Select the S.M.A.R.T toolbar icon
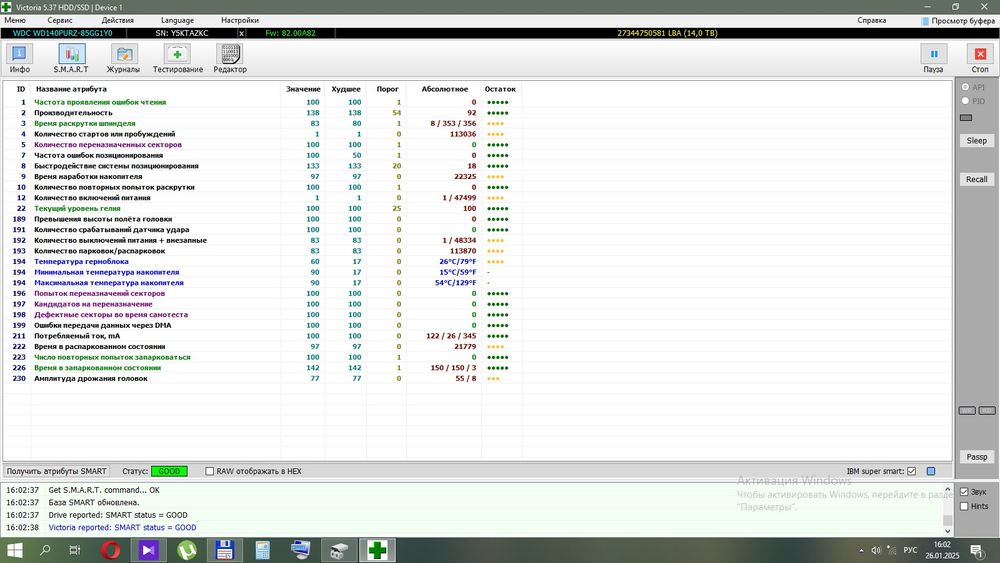 pyautogui.click(x=71, y=58)
